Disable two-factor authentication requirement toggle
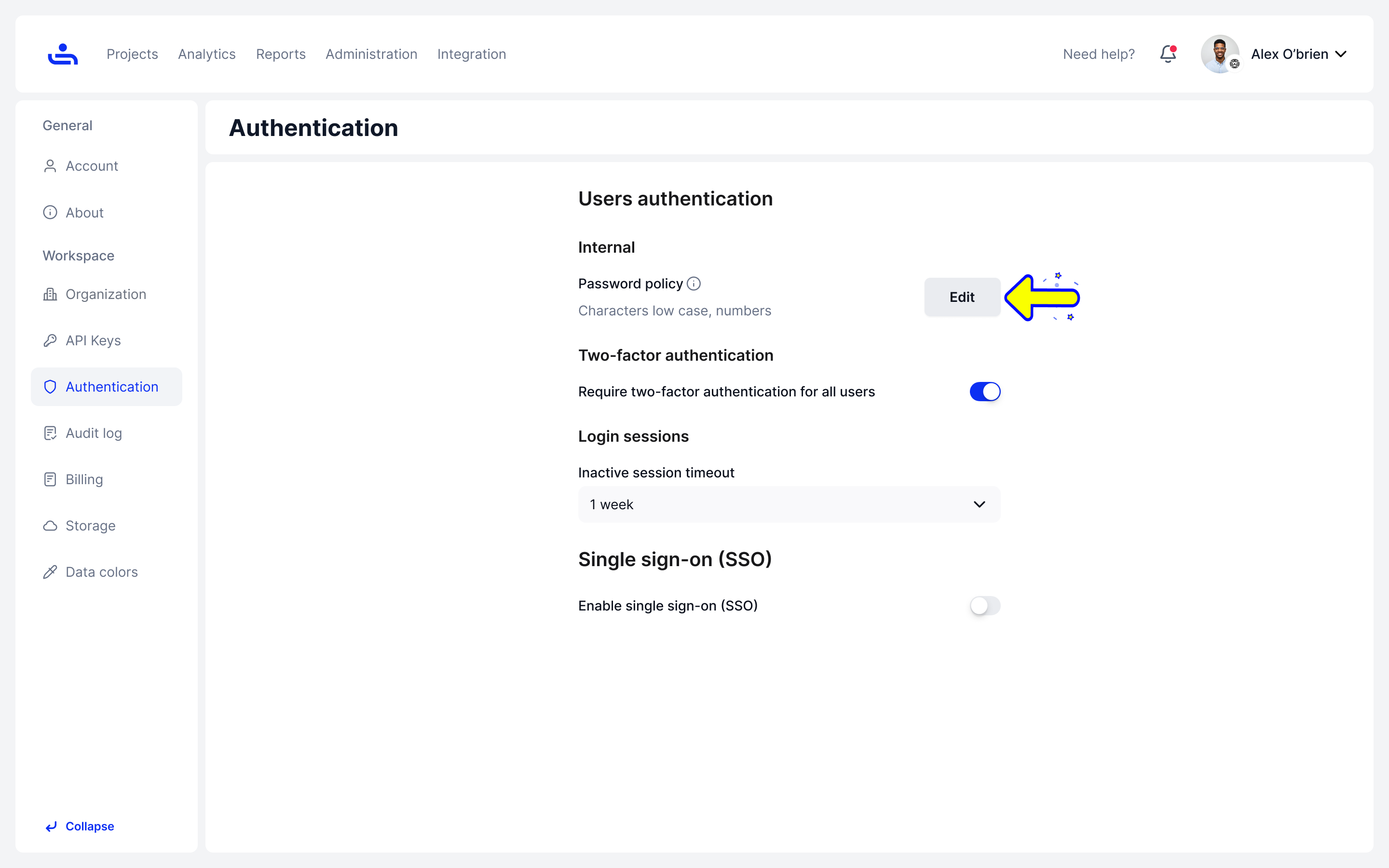Image resolution: width=1389 pixels, height=868 pixels. pyautogui.click(x=984, y=392)
